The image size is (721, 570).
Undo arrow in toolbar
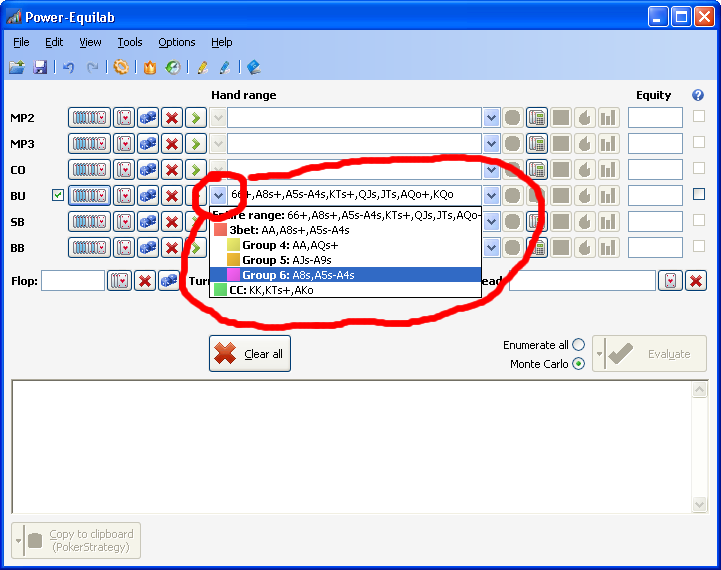click(x=69, y=68)
